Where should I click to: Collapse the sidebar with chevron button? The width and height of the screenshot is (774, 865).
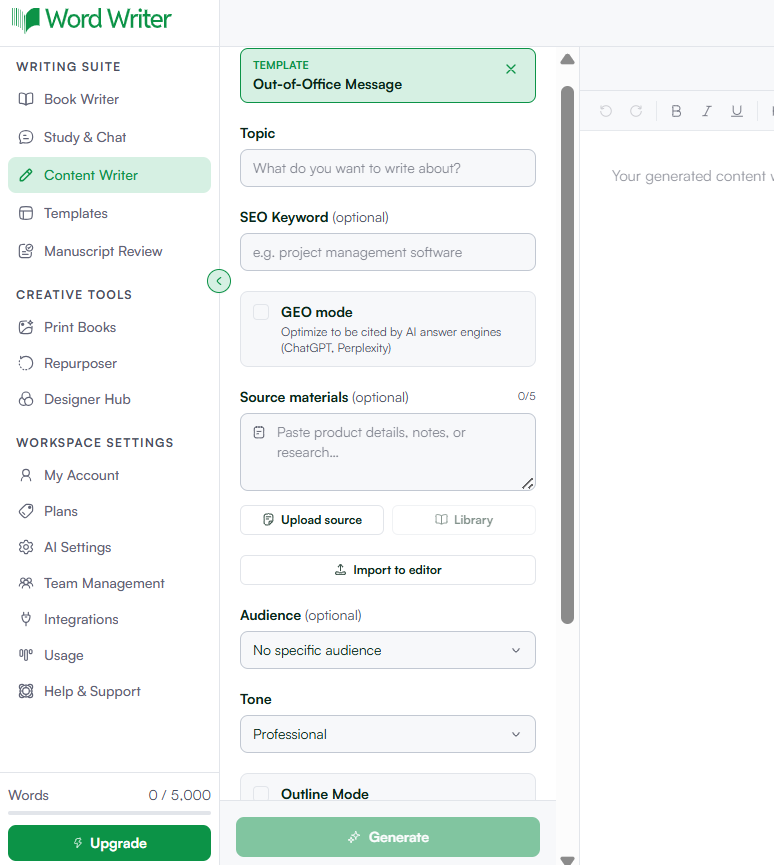(x=219, y=281)
